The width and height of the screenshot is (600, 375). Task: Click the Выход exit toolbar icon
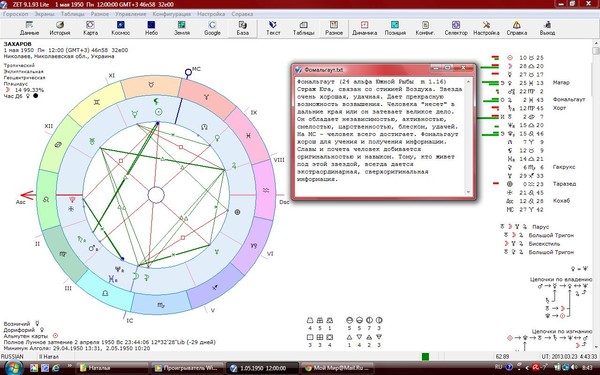pos(547,28)
